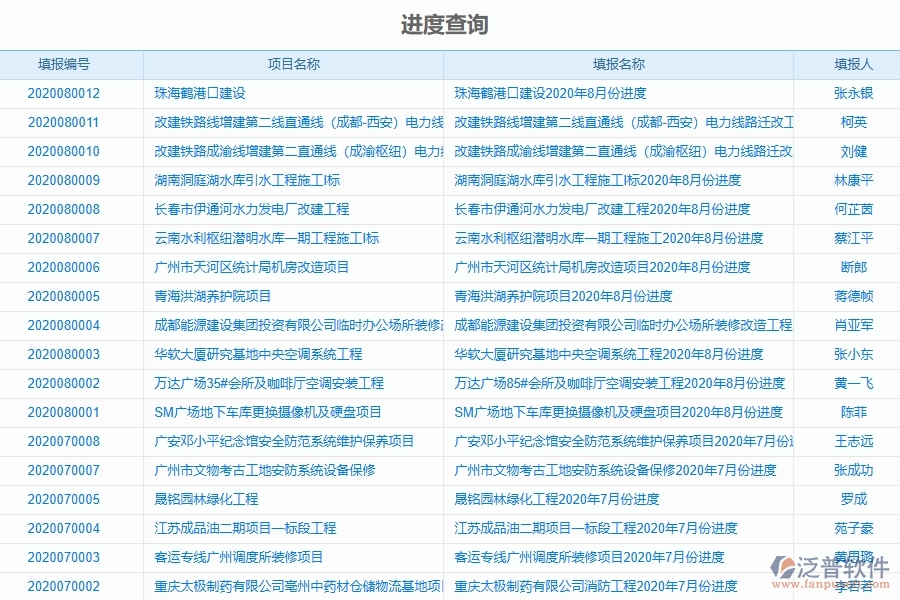Select the 填报人 column header
900x600 pixels.
pos(848,63)
